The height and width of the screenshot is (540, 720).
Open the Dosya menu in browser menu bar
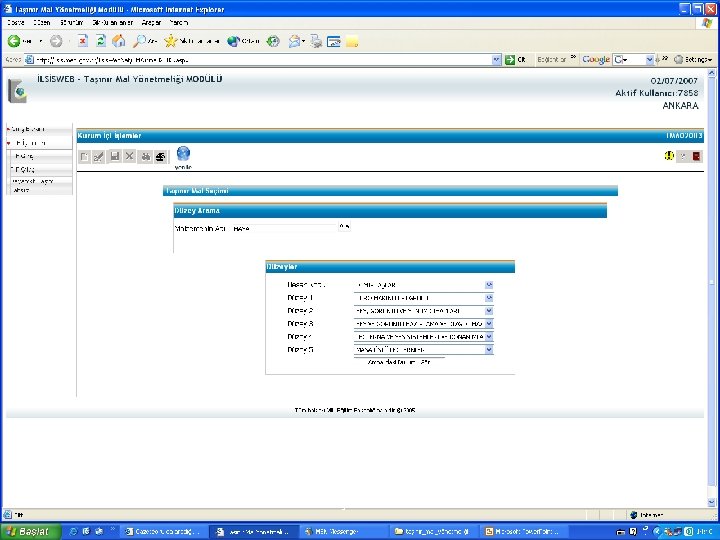point(16,22)
